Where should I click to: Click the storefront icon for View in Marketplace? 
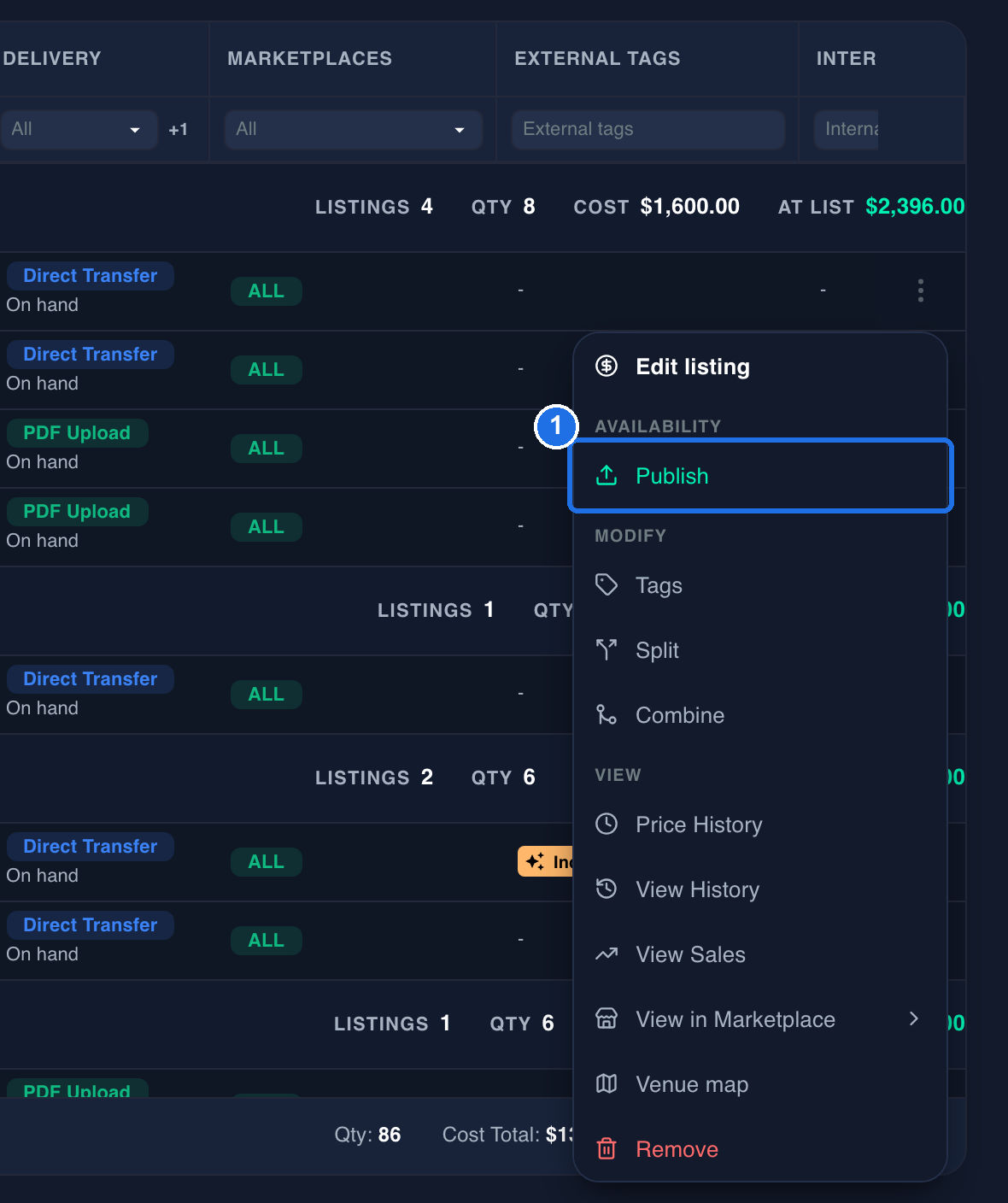(607, 1019)
